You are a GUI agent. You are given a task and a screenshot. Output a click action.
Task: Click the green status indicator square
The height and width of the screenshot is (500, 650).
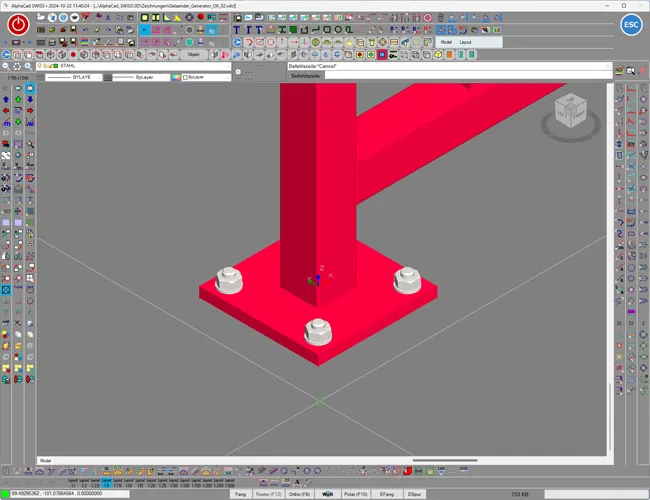click(5, 494)
